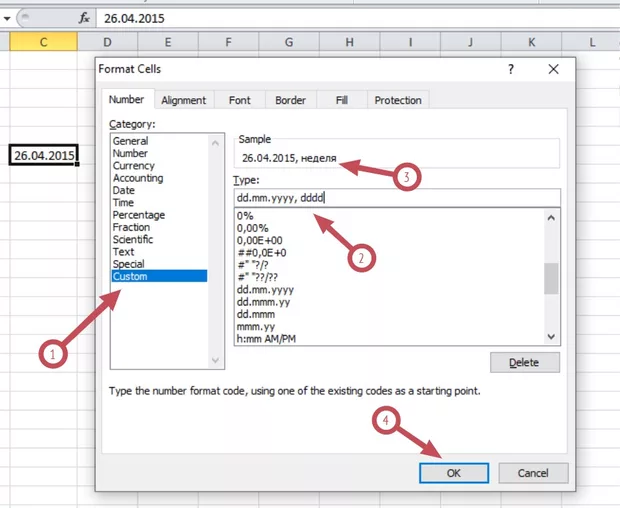Open the Border tab
Screen dimensions: 620x508
[x=290, y=100]
